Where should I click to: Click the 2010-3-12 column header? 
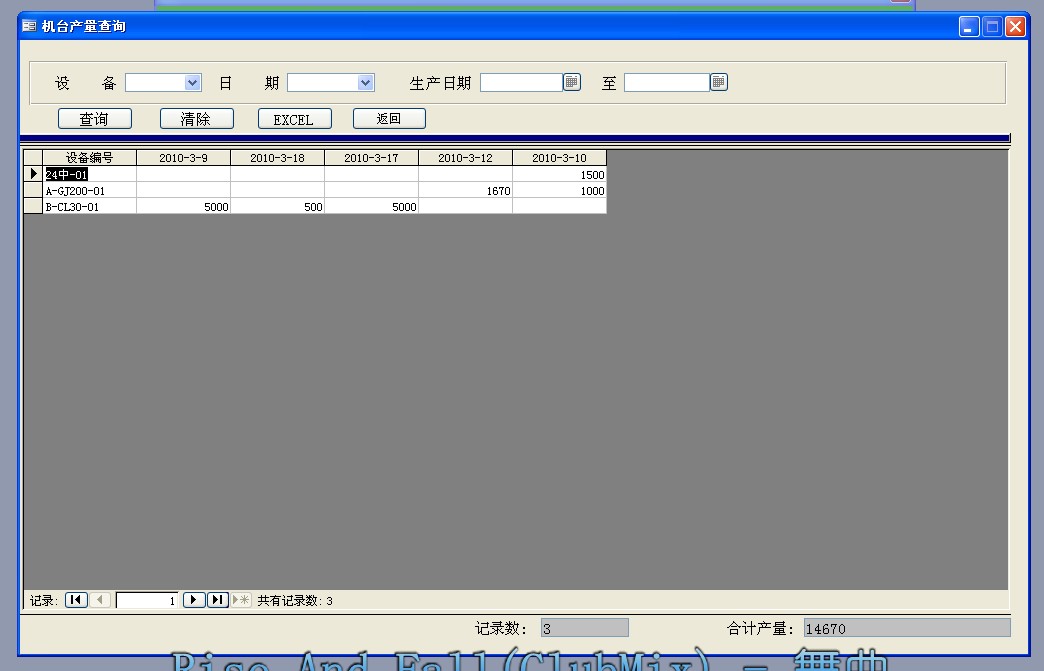coord(465,158)
